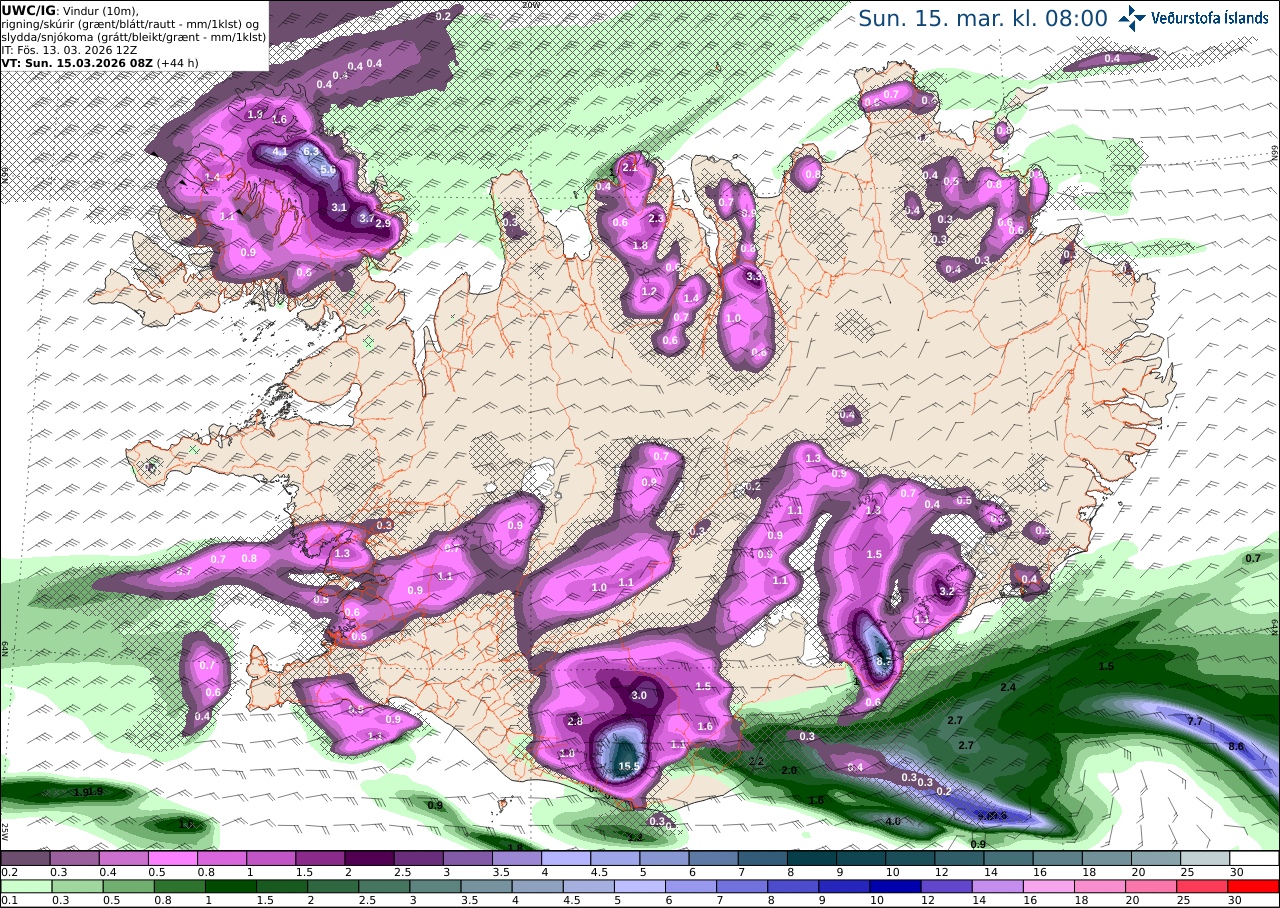
Task: Click the 3.7 value over Westfjords
Action: (x=366, y=218)
